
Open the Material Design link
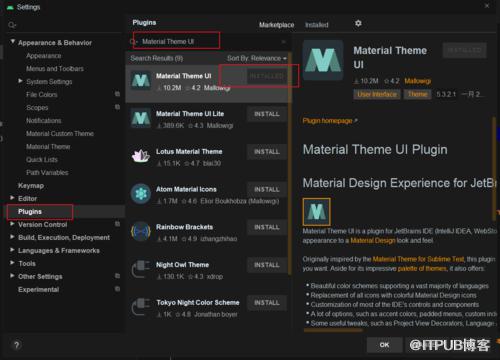[373, 240]
